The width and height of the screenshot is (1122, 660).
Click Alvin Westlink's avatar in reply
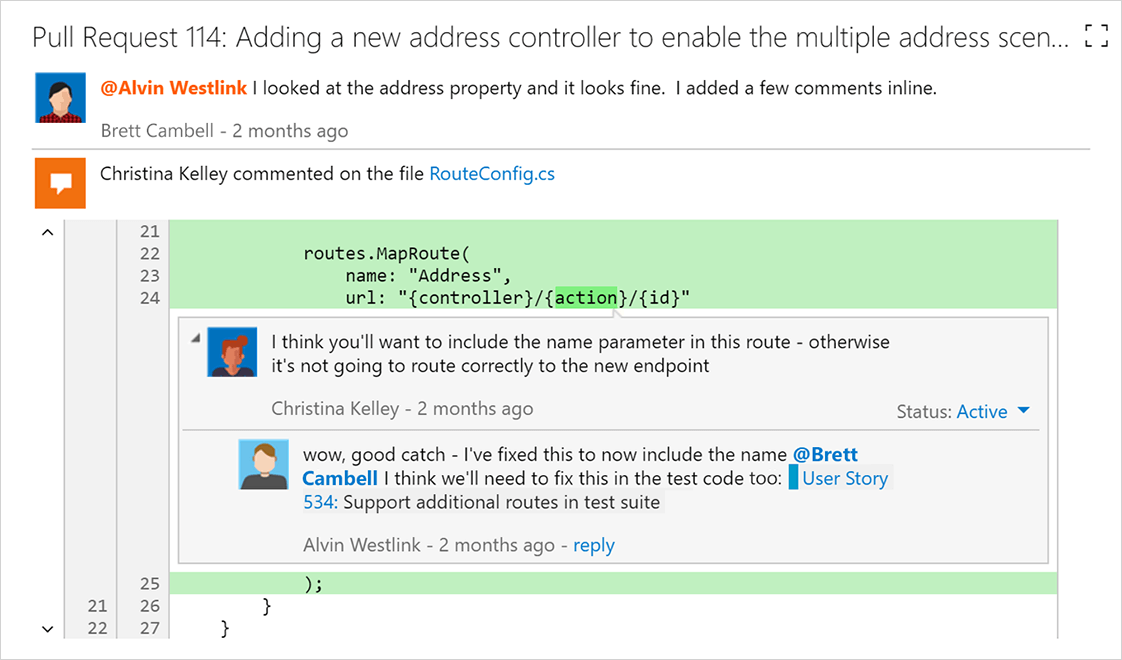click(x=263, y=464)
